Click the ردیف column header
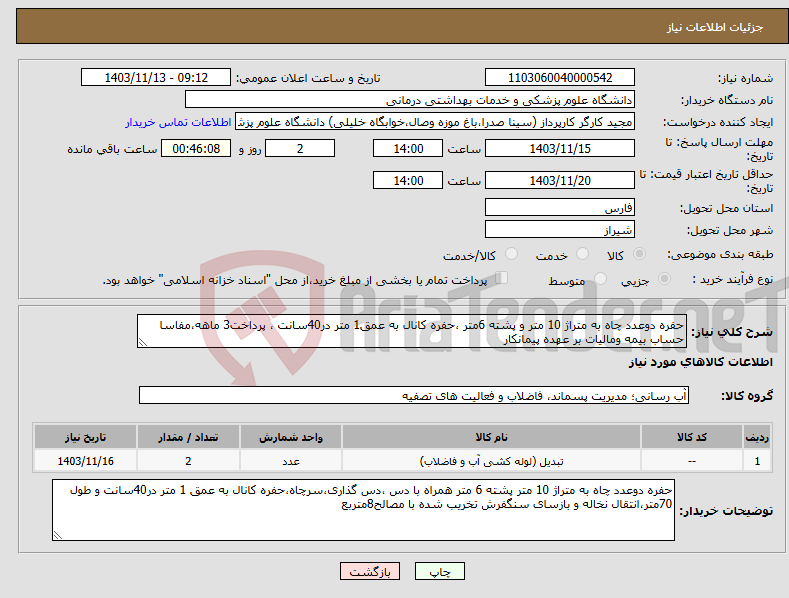Image resolution: width=789 pixels, height=598 pixels. tap(757, 437)
